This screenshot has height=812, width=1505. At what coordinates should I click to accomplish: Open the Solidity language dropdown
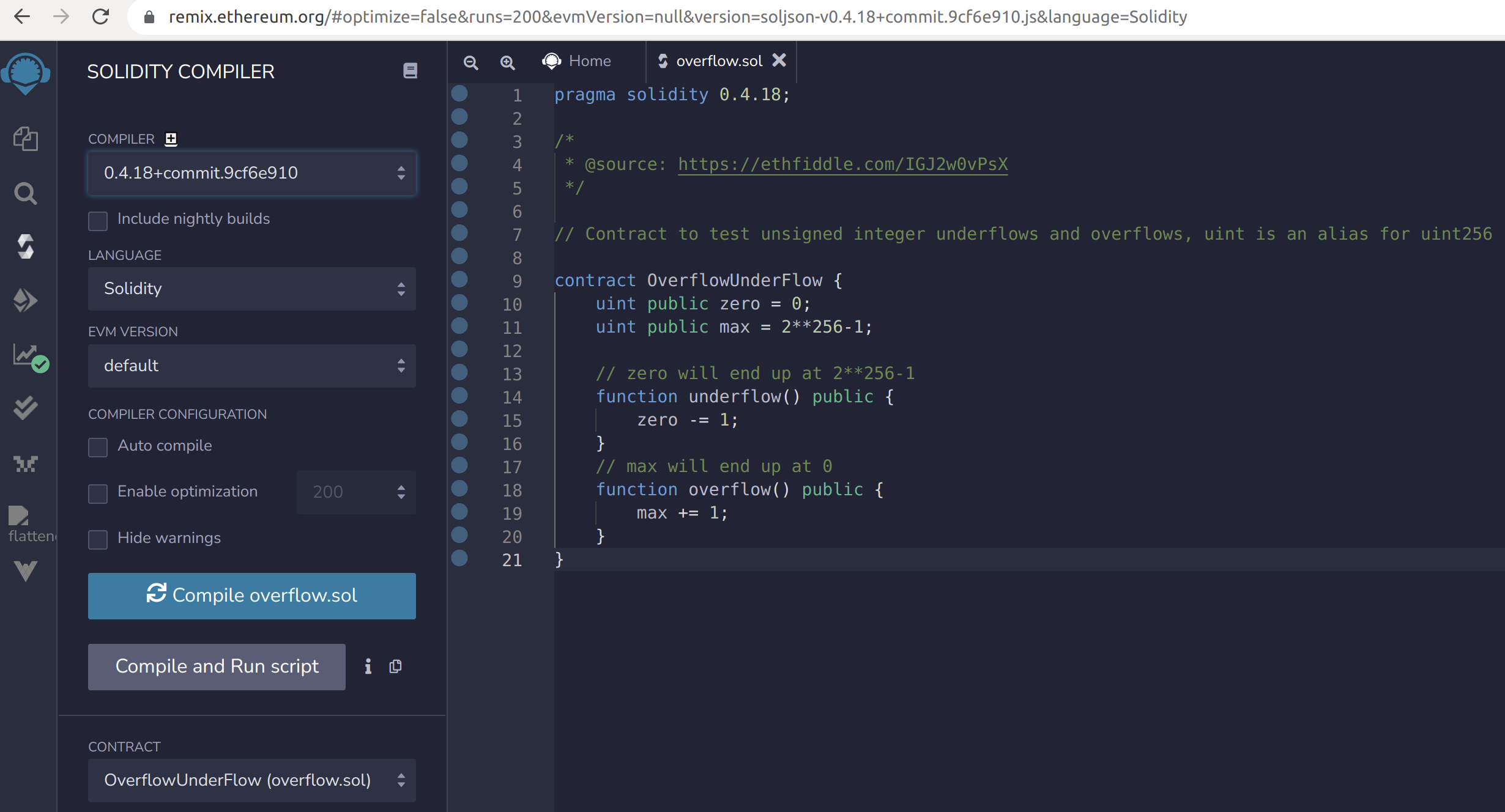(252, 289)
